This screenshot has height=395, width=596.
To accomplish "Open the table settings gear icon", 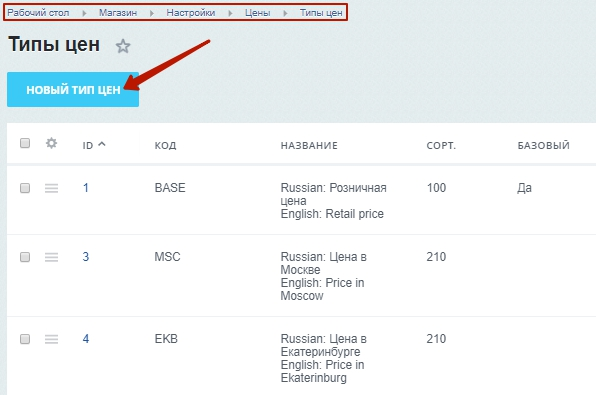I will click(51, 143).
